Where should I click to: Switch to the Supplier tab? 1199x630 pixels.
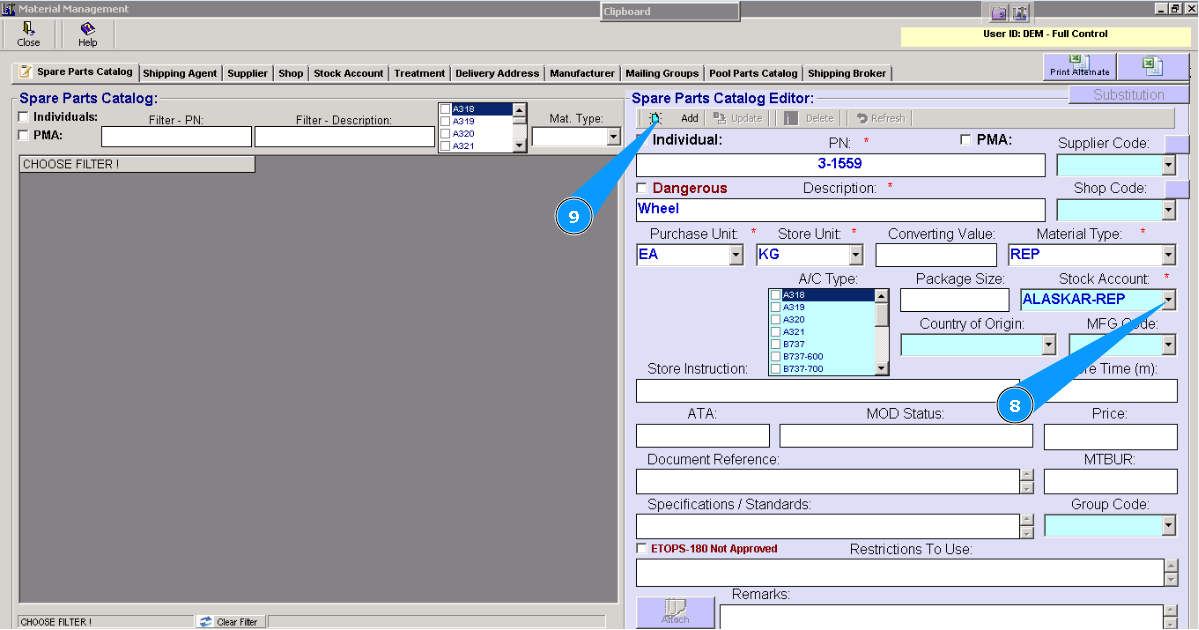click(248, 73)
